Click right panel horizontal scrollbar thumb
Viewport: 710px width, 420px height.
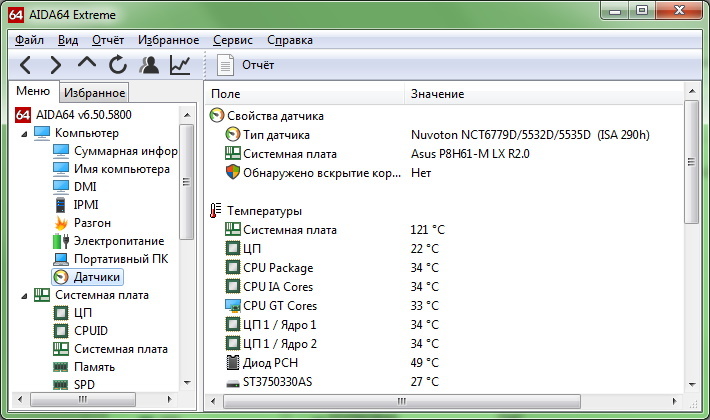click(x=402, y=401)
